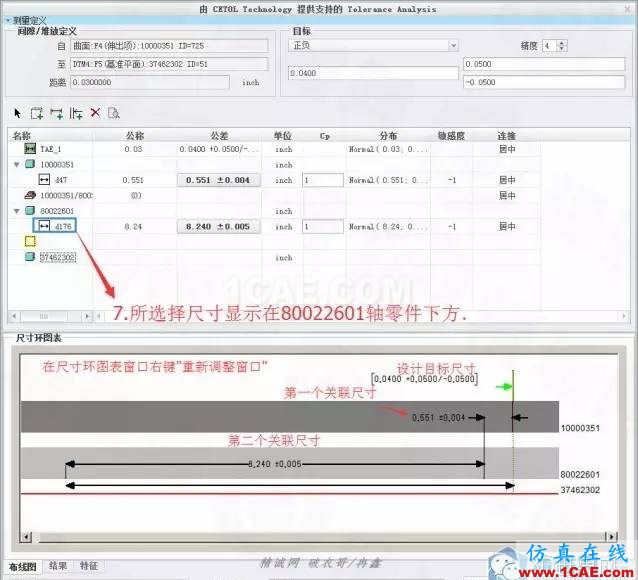Click the 距离 distance field 0.0300000
This screenshot has height=580, width=638.
tap(150, 82)
